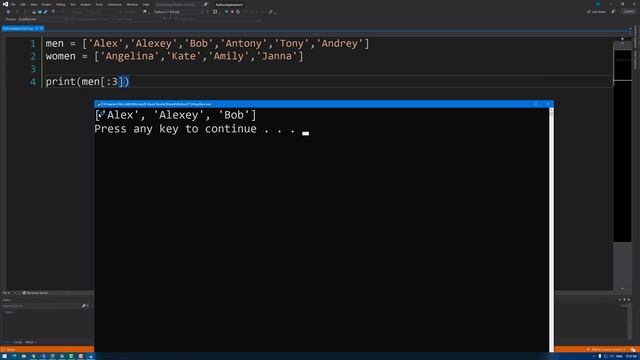Open the Python environment dropdown
The image size is (640, 360).
click(x=178, y=12)
